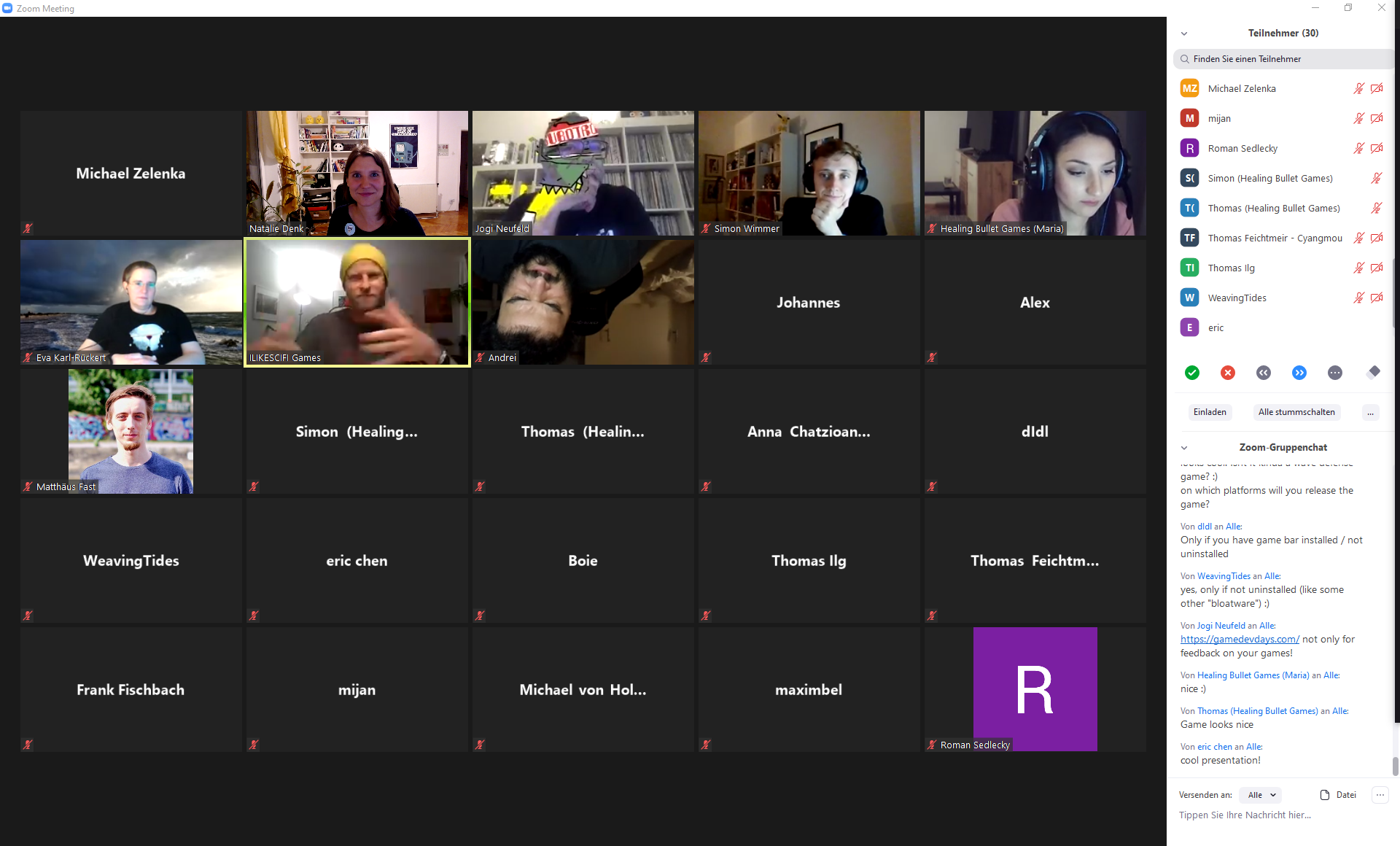This screenshot has height=846, width=1400.
Task: Click the muted mic icon on eric chen tile
Action: point(254,616)
